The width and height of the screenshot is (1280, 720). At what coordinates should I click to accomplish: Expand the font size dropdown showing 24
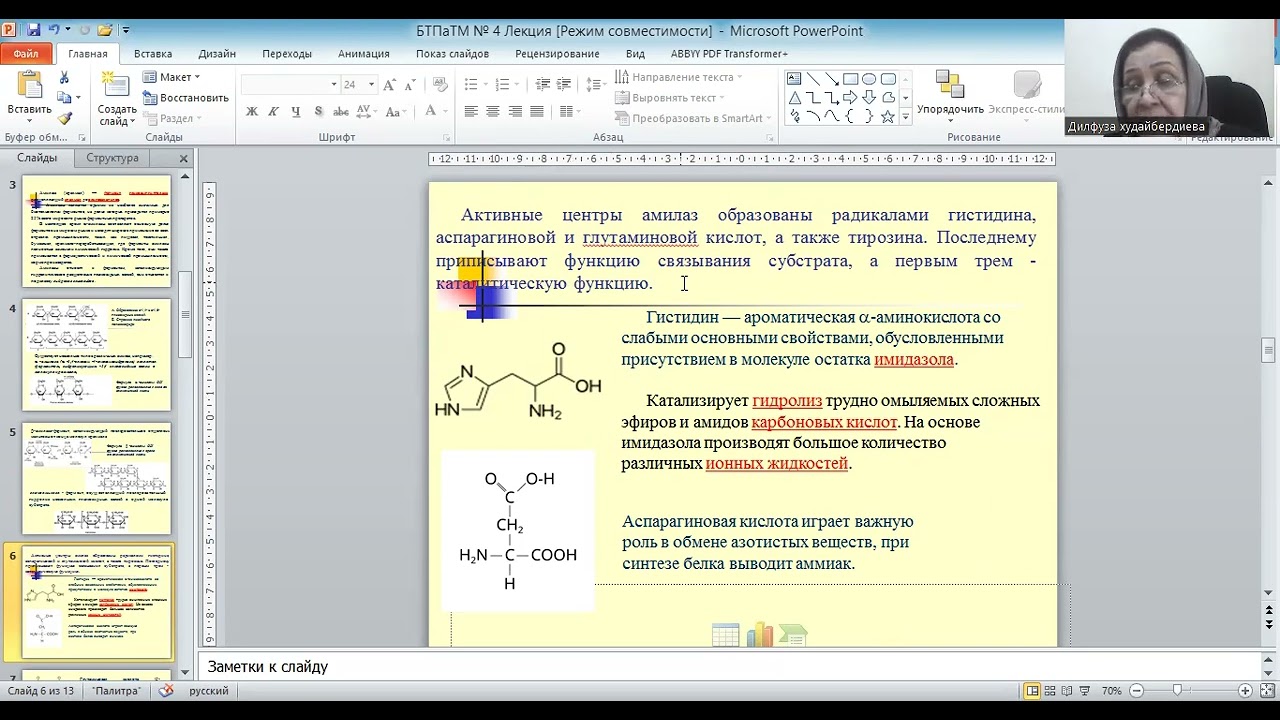click(x=371, y=85)
